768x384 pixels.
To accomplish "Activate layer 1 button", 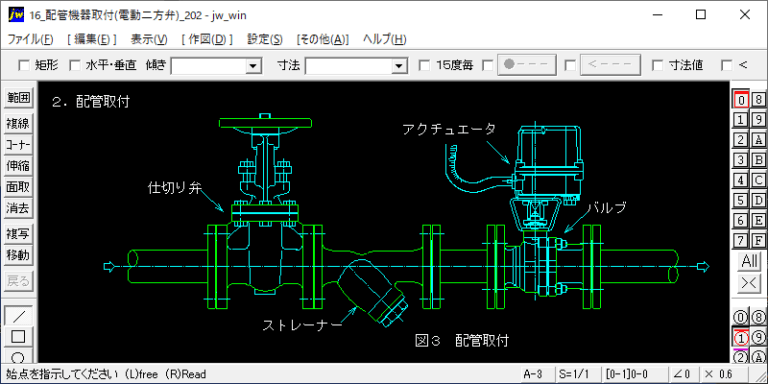I will coord(741,120).
